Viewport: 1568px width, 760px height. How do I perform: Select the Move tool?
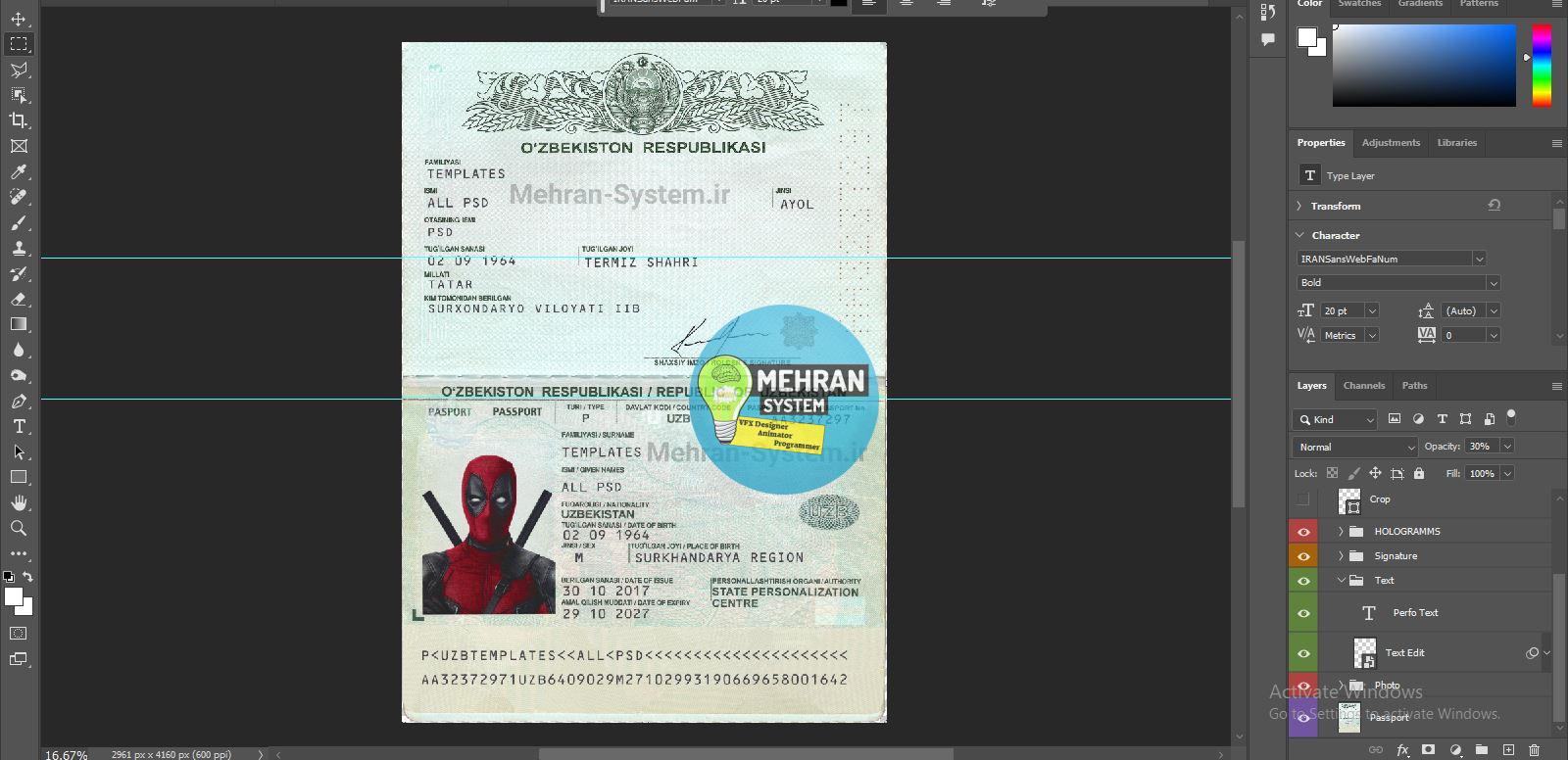(19, 19)
